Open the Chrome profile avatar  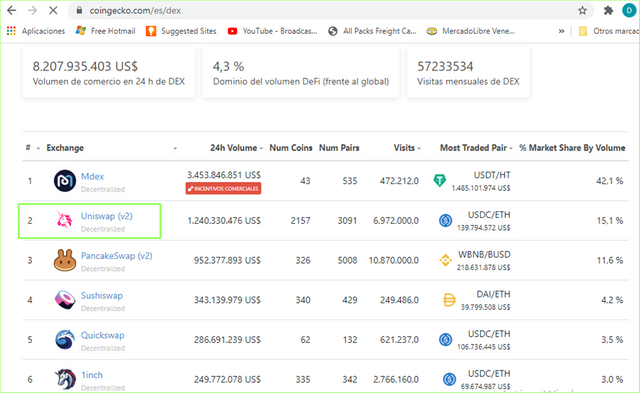(x=629, y=11)
